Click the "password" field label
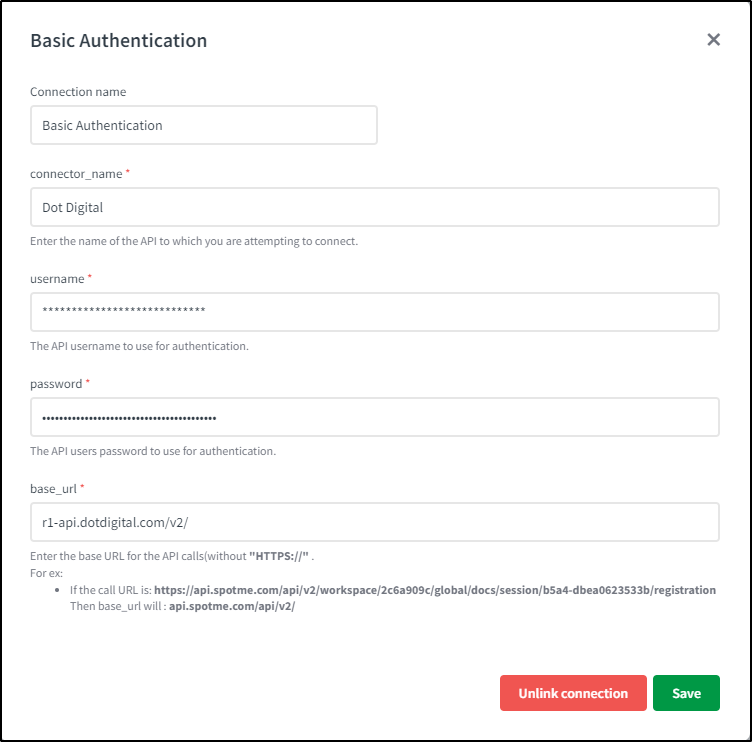The image size is (752, 742). point(56,384)
